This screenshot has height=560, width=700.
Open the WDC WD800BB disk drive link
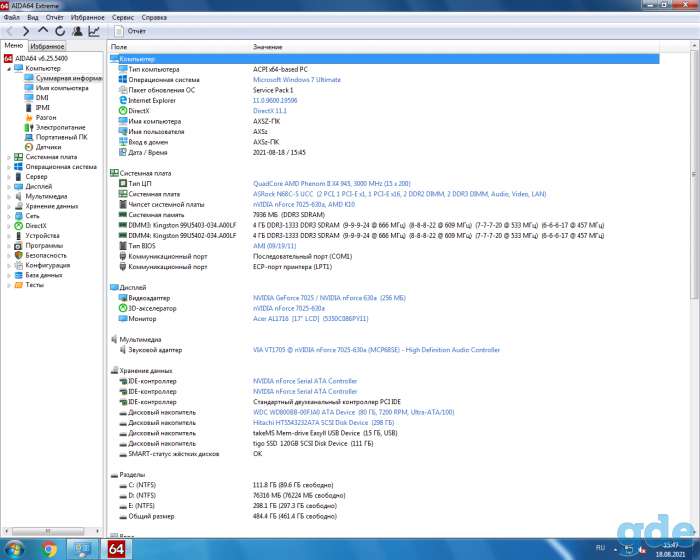tap(354, 412)
